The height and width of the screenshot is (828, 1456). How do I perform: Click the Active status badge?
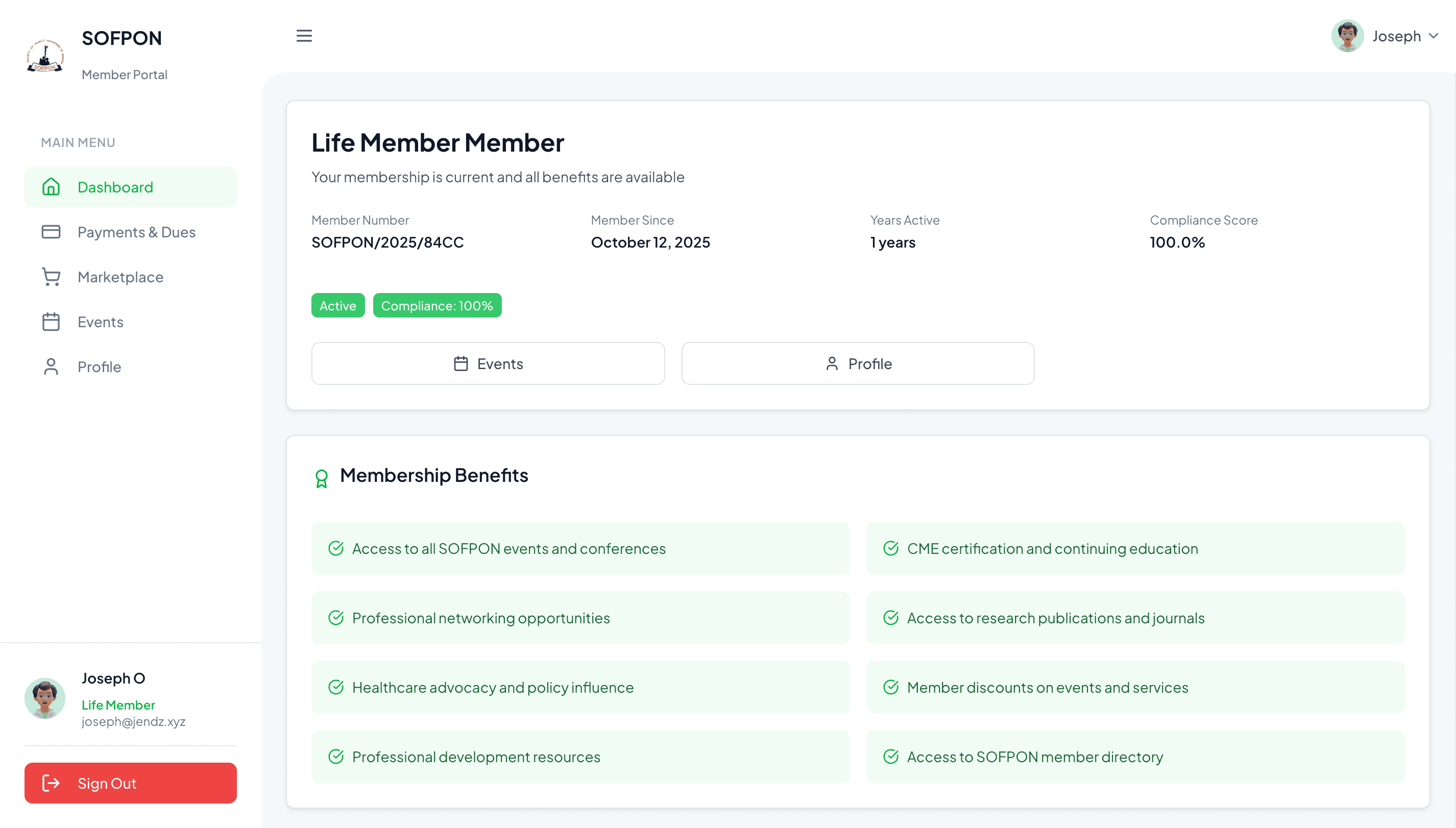(338, 305)
